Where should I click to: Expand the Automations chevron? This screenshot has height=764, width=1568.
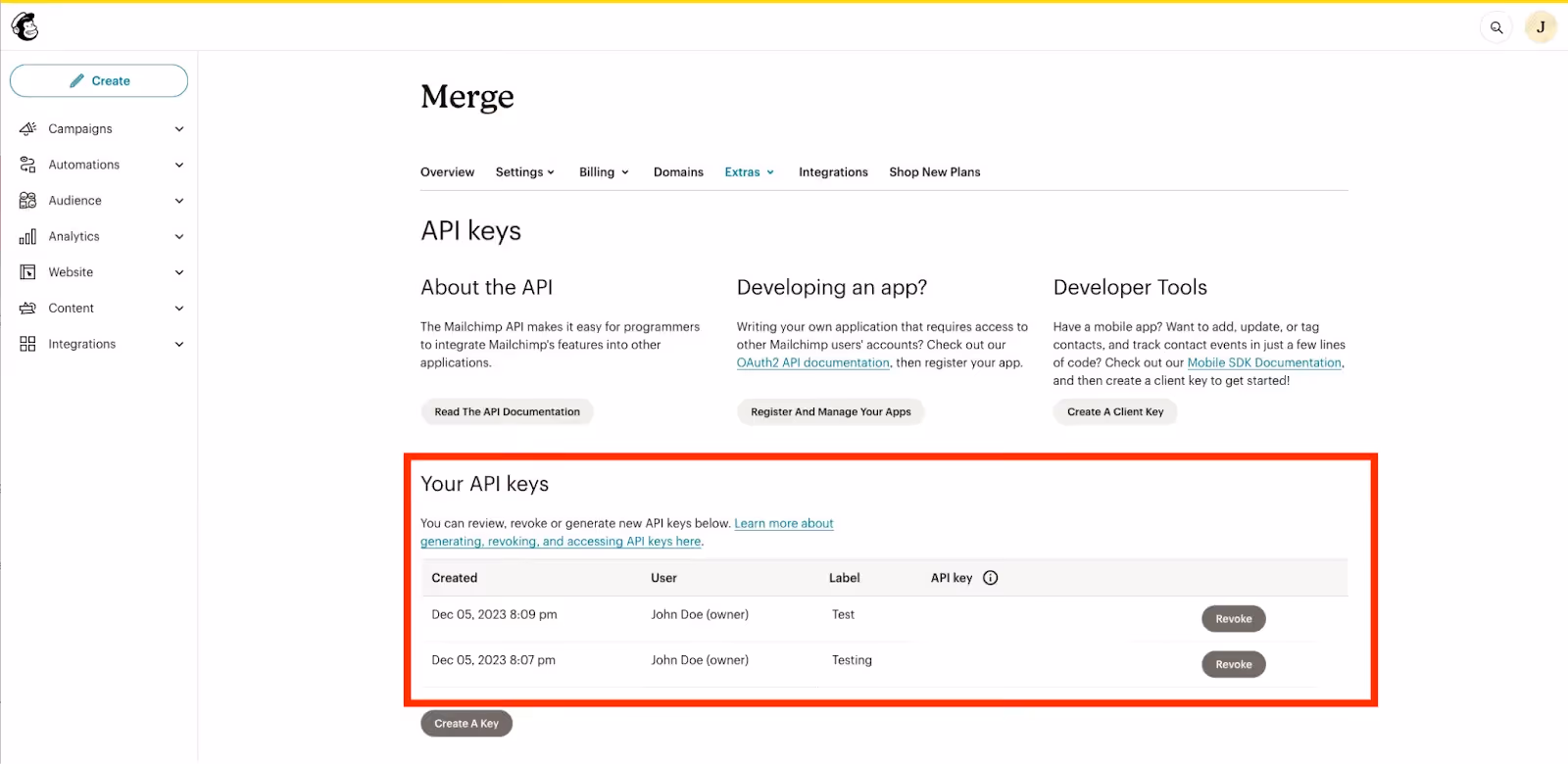tap(179, 165)
